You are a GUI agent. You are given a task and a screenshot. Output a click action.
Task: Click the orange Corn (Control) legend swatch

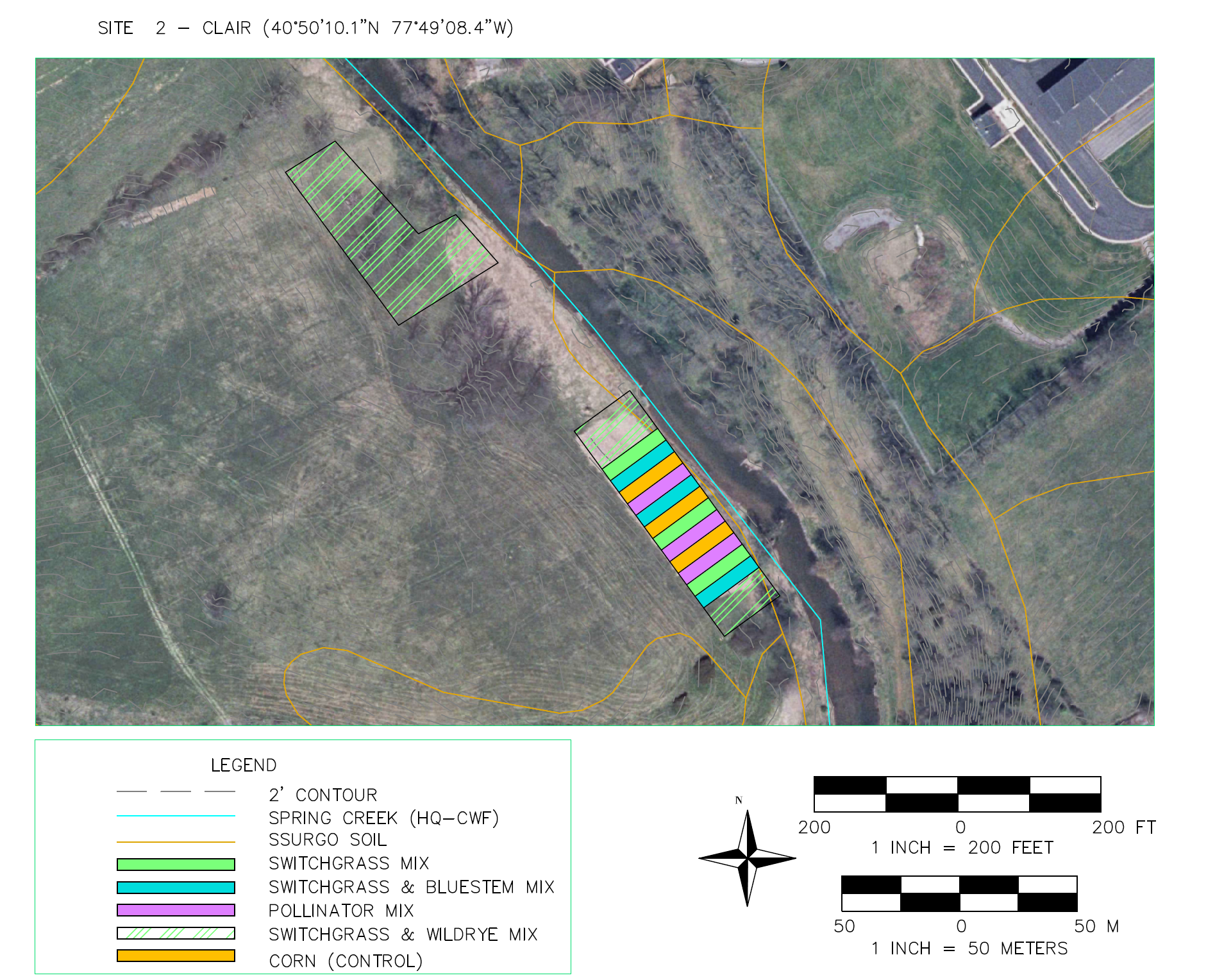click(x=176, y=956)
